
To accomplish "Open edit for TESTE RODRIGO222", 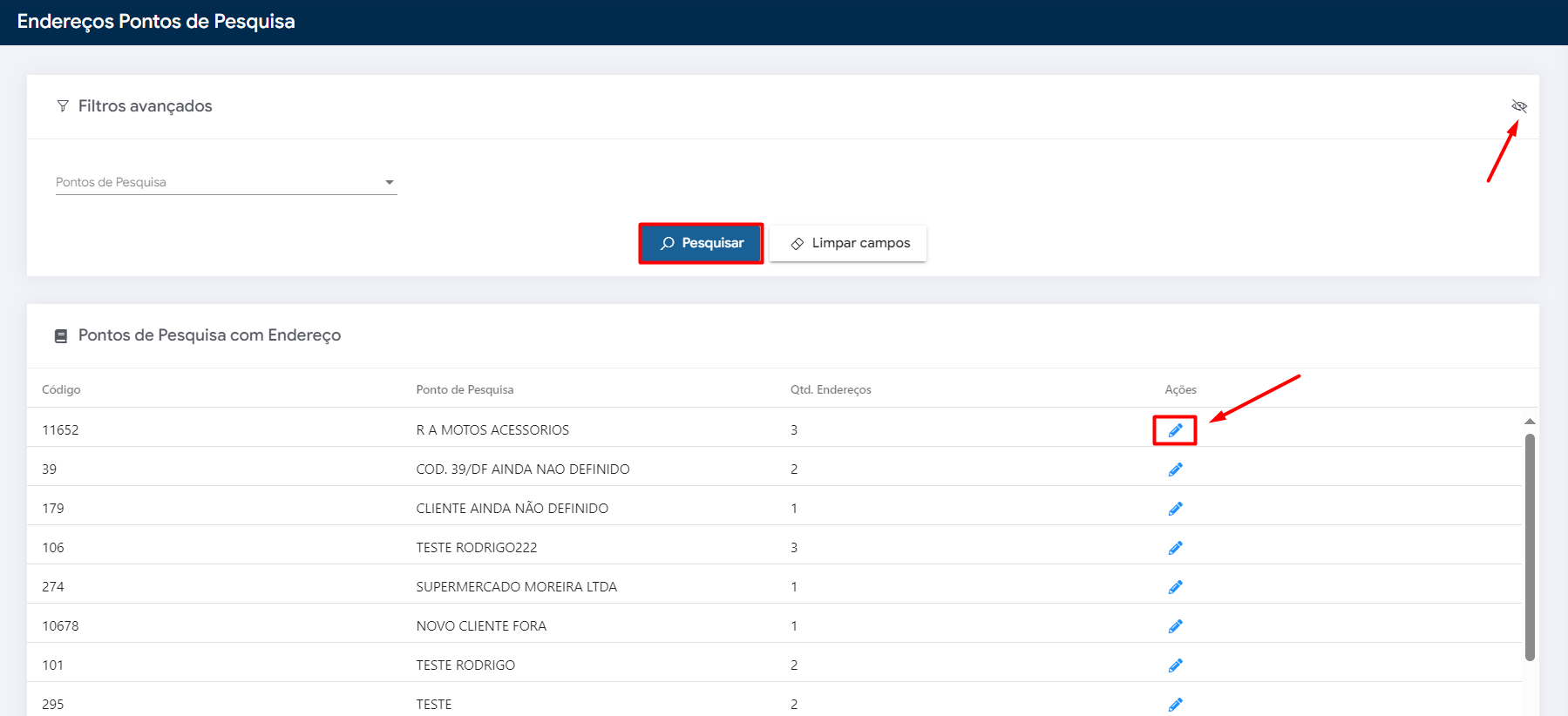I will tap(1175, 548).
